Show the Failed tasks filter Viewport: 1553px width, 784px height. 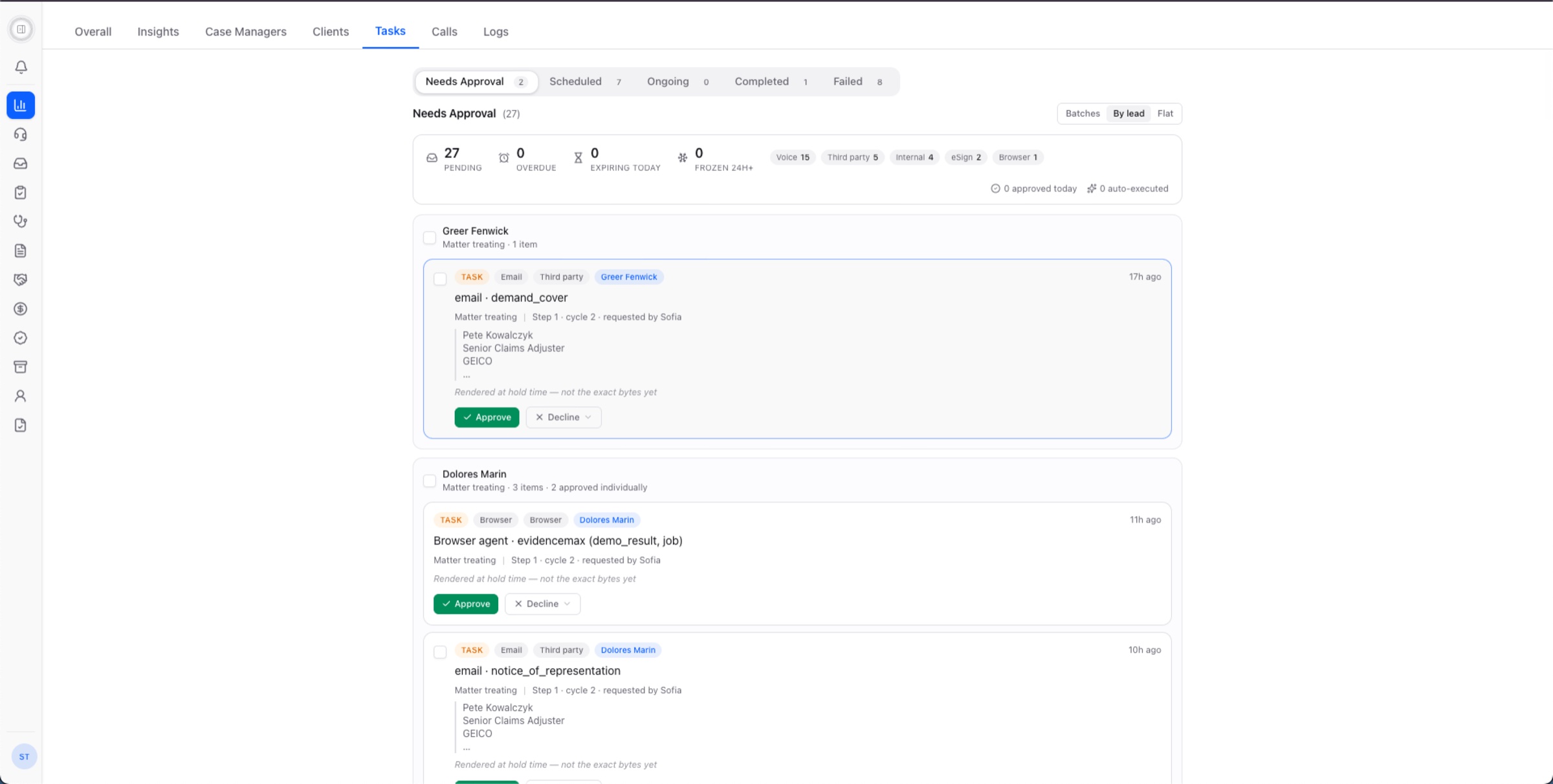[x=857, y=82]
